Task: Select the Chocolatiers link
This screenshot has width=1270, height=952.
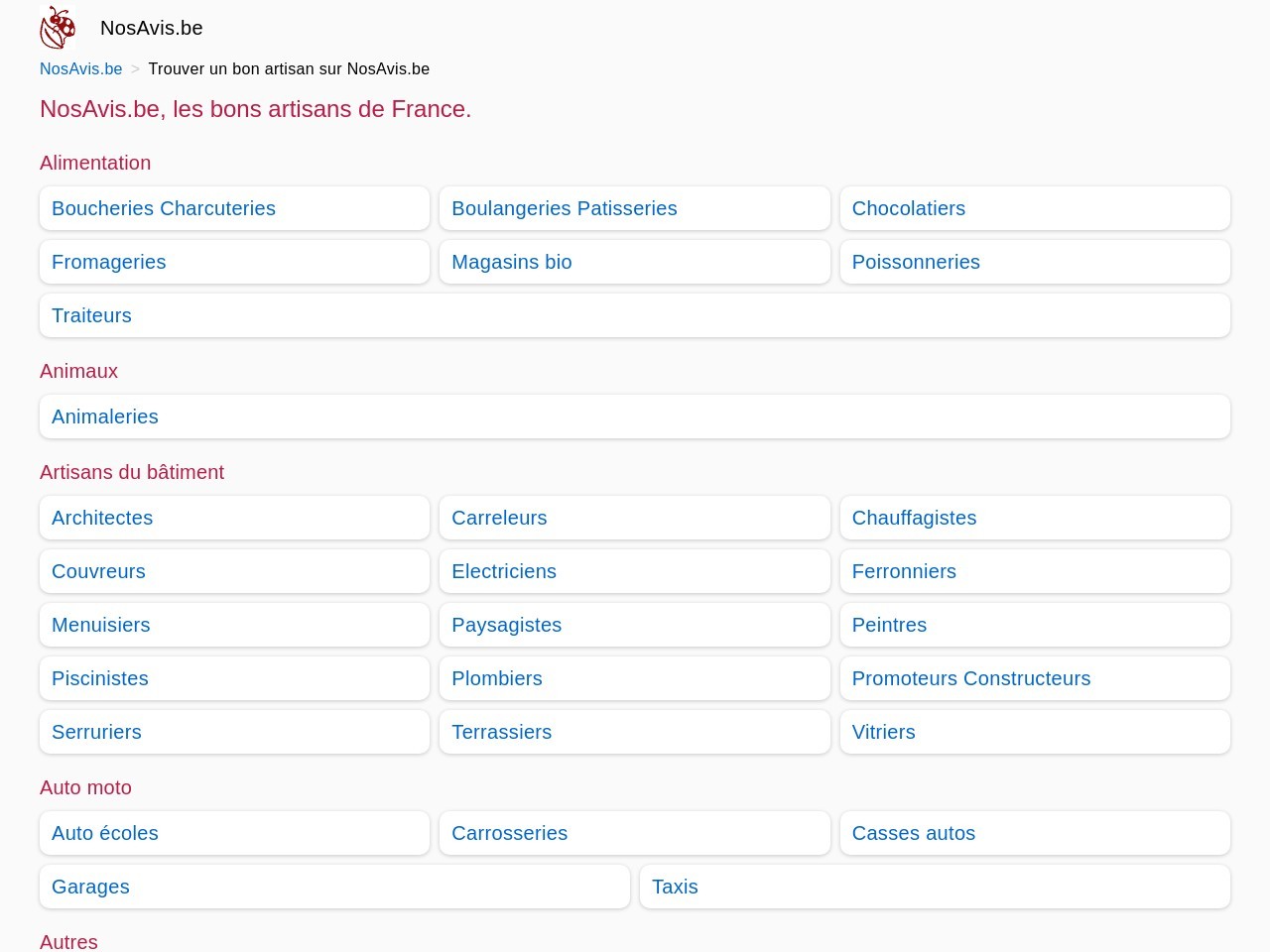Action: (1035, 208)
